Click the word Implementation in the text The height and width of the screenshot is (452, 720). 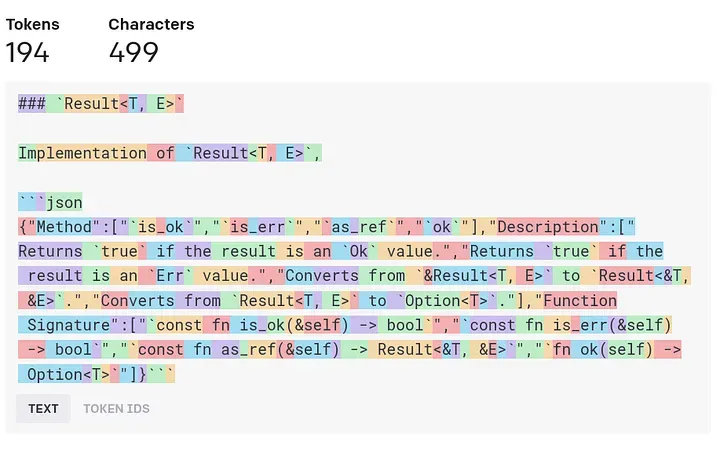[83, 153]
